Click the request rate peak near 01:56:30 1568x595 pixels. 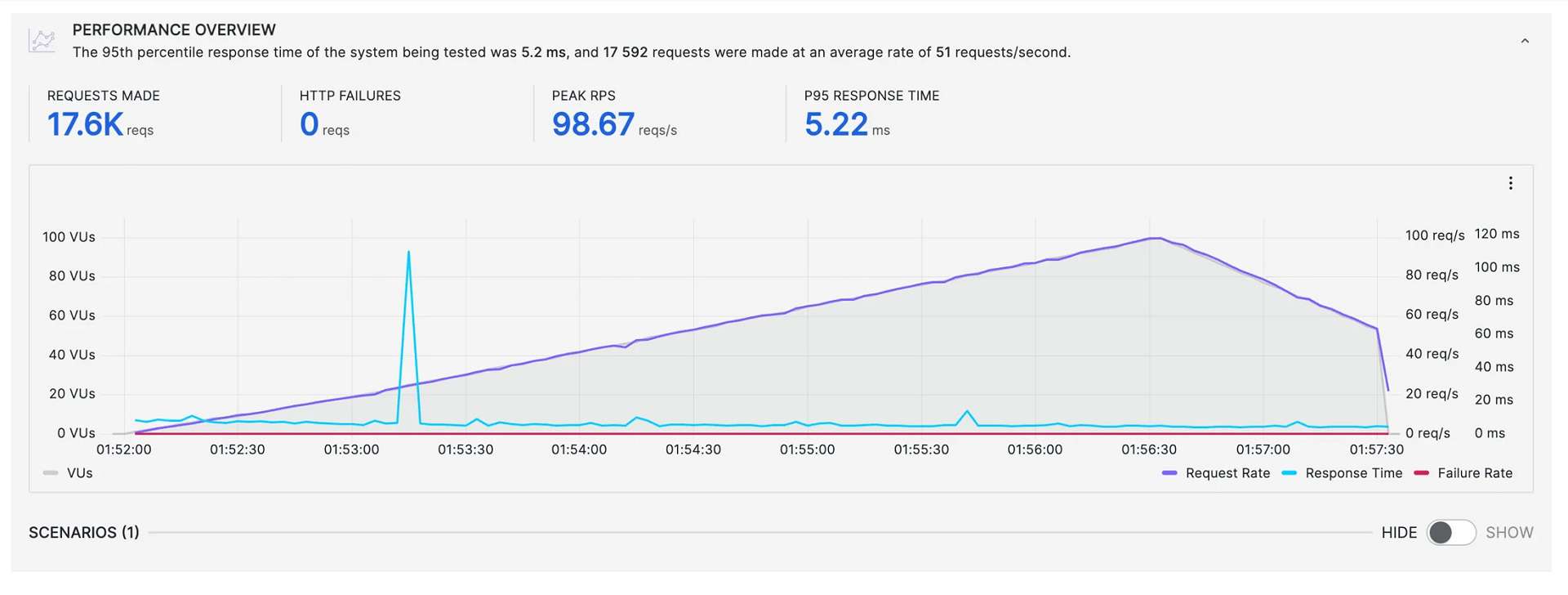click(1154, 238)
